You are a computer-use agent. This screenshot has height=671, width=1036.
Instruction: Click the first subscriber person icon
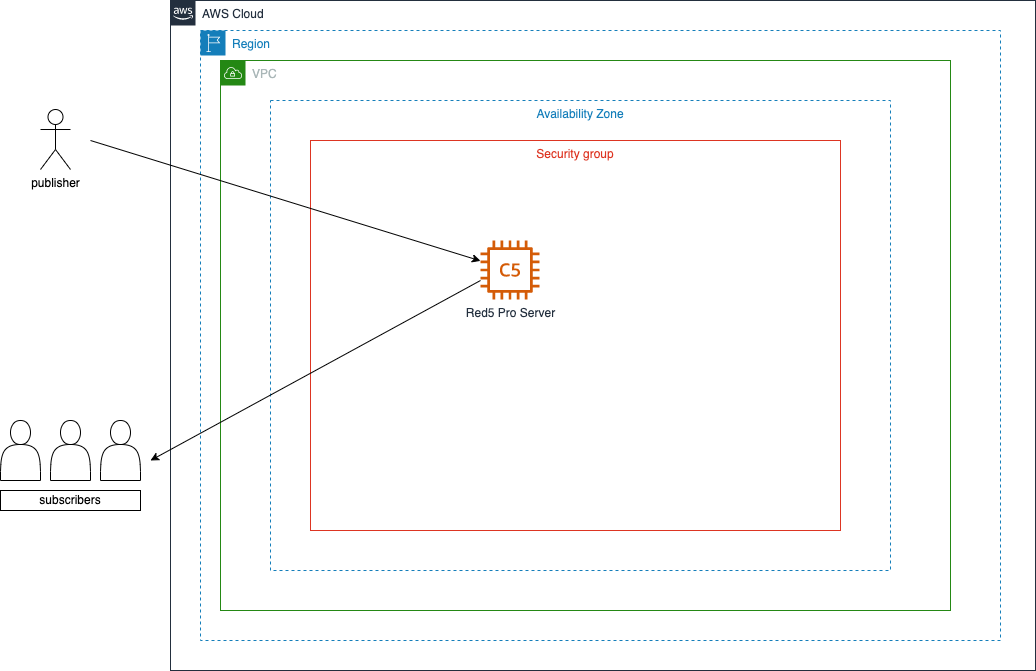point(20,450)
